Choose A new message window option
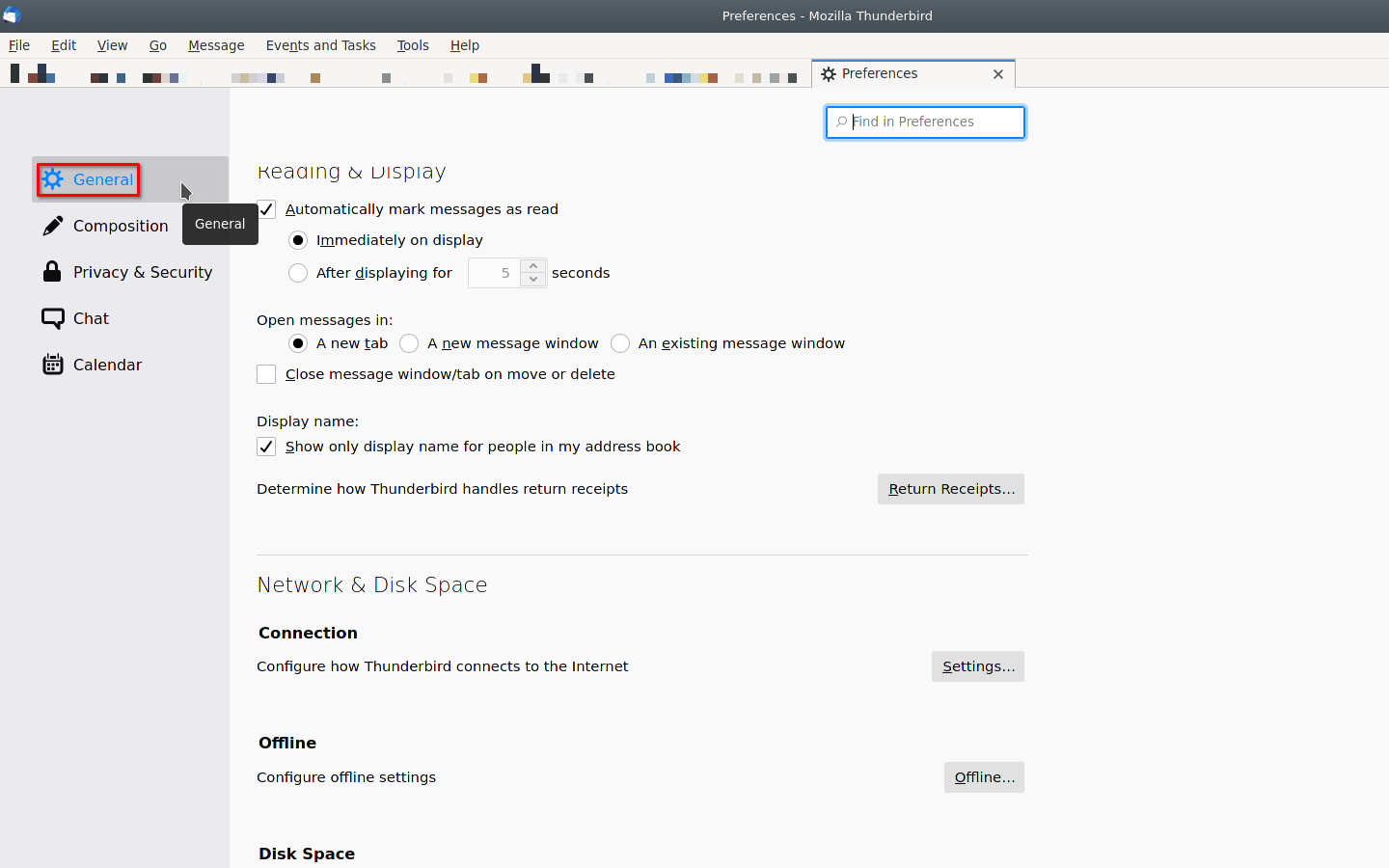 tap(409, 343)
